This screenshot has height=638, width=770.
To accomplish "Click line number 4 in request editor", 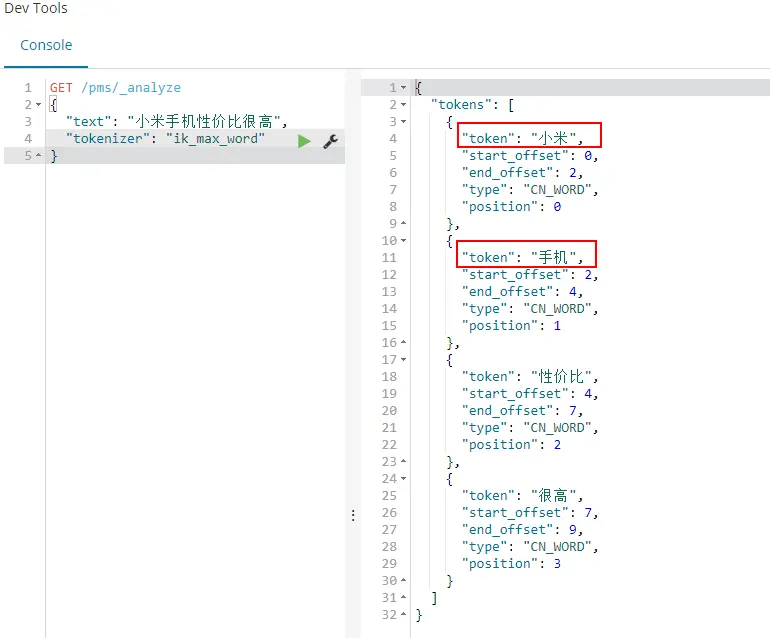I will (x=28, y=139).
